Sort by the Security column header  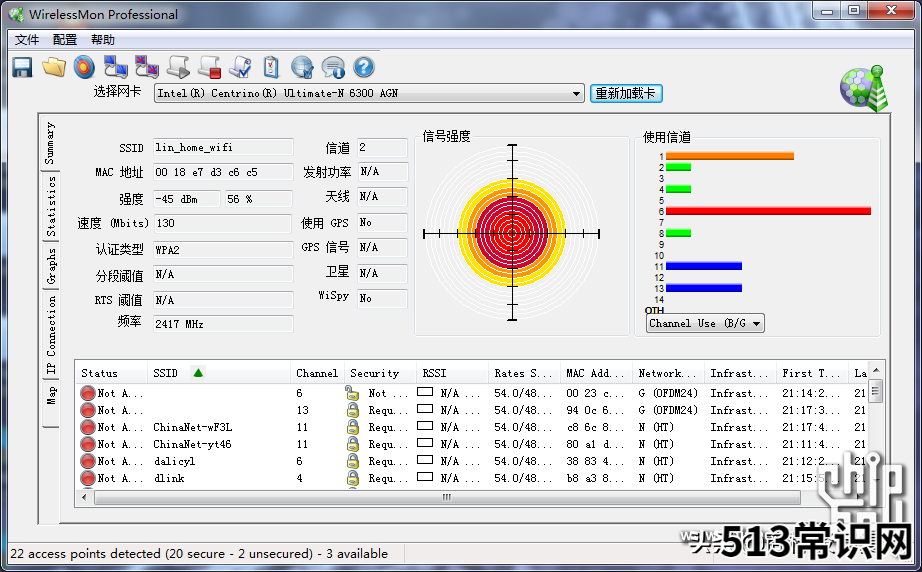tap(380, 373)
